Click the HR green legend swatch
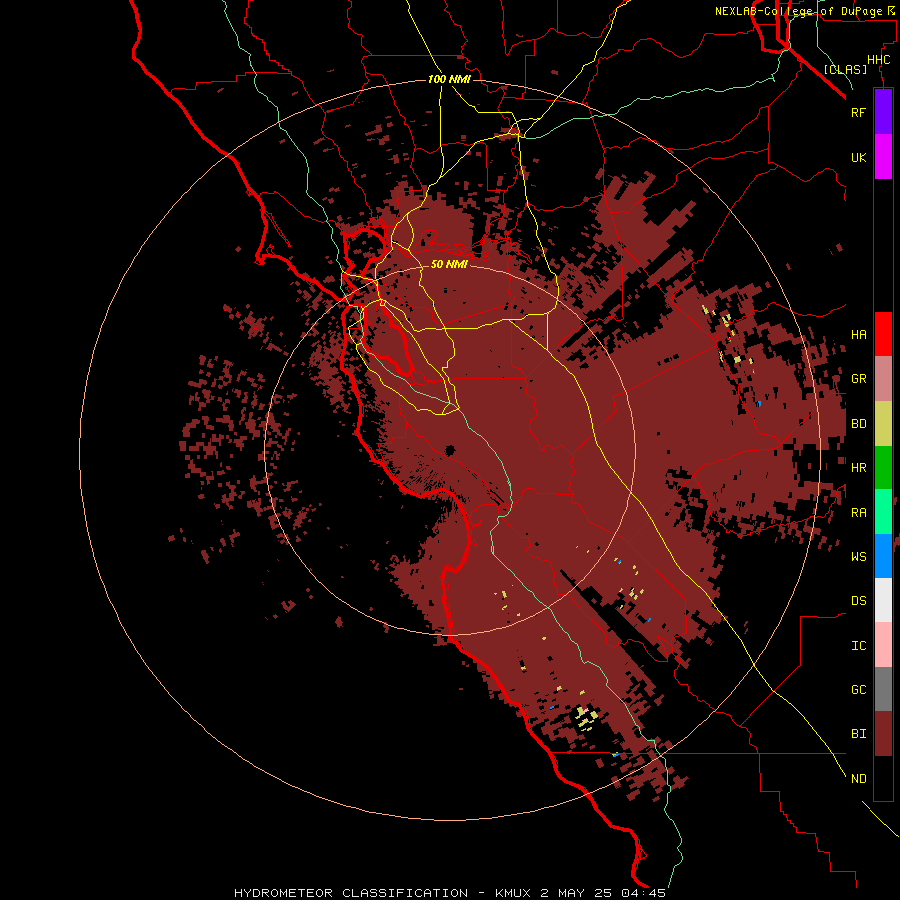 click(x=883, y=467)
